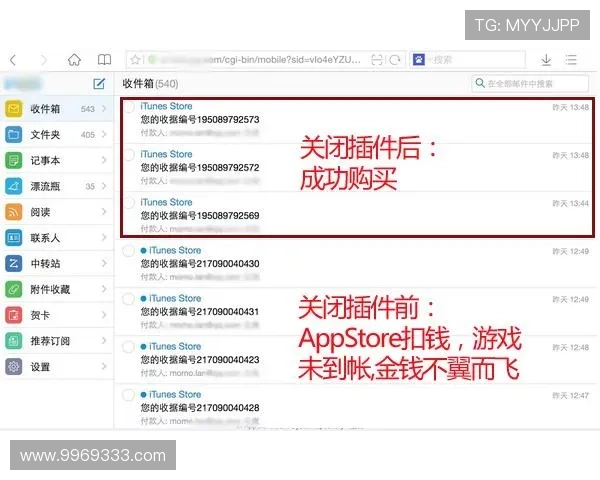Click the green 记事本 notepad icon
The height and width of the screenshot is (480, 600).
[14, 160]
